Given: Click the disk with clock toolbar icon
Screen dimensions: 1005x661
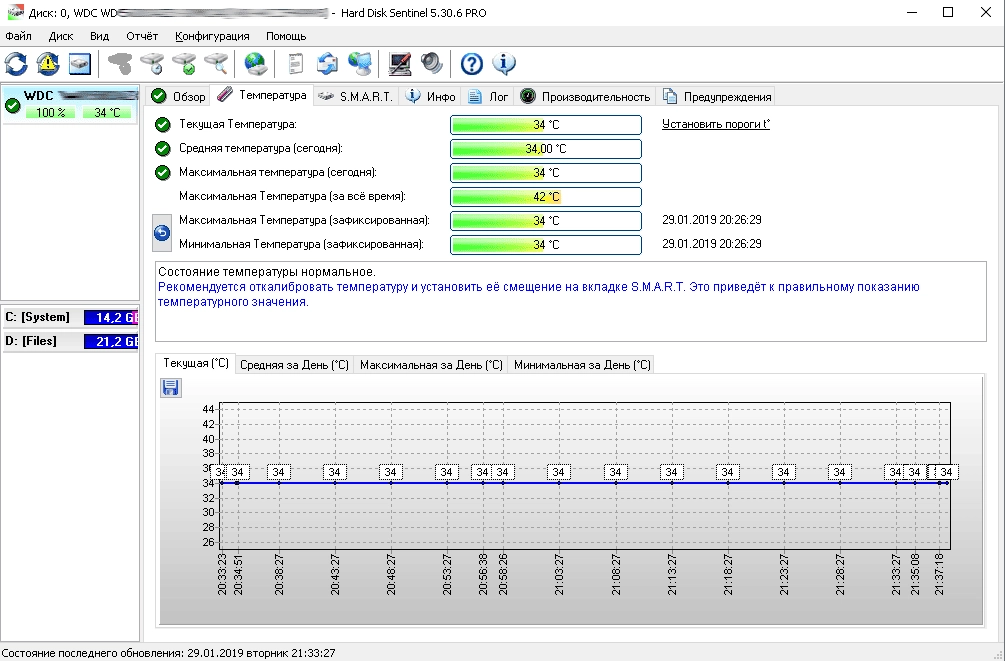Looking at the screenshot, I should [152, 63].
